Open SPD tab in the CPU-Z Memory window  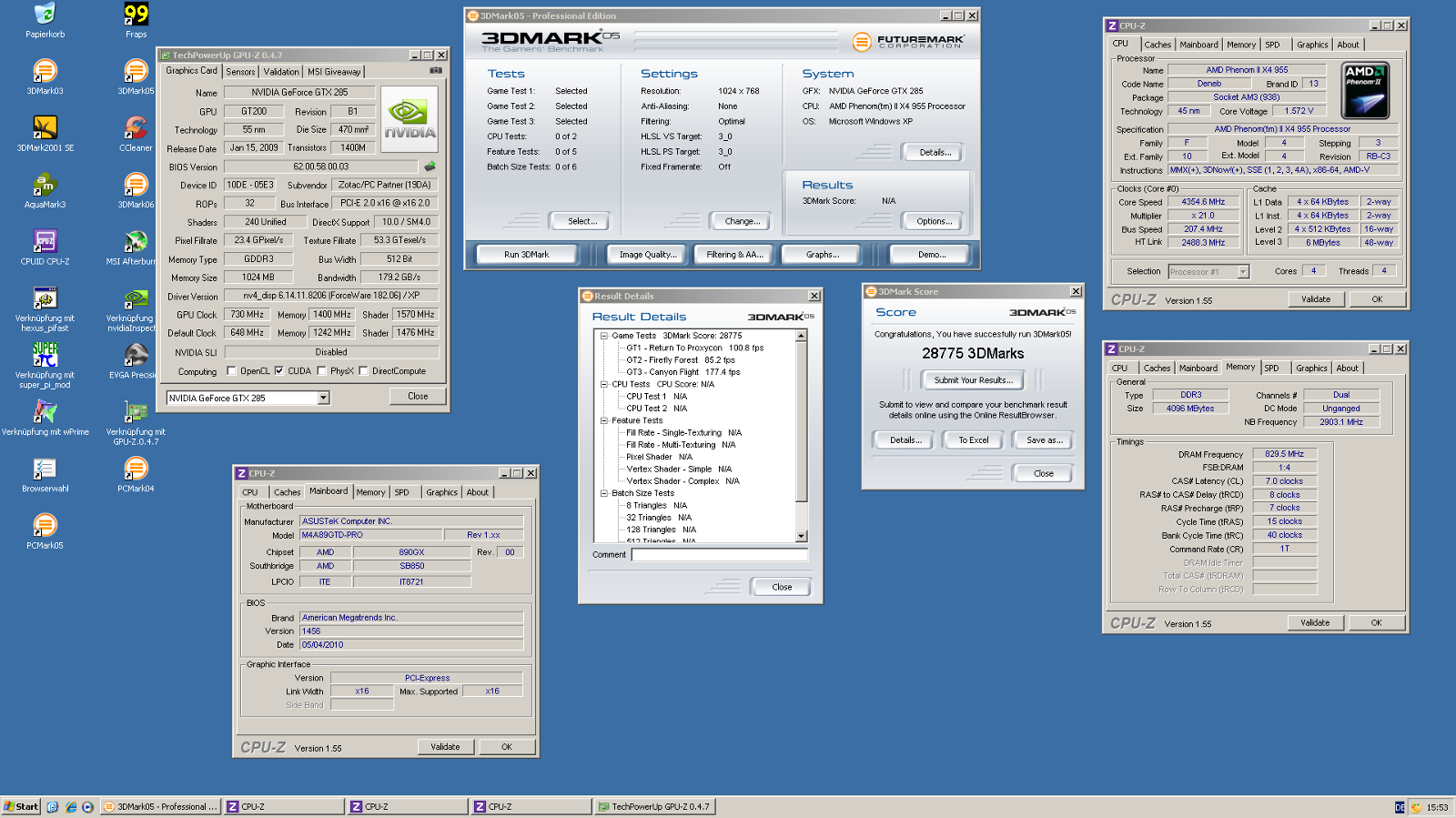1271,369
